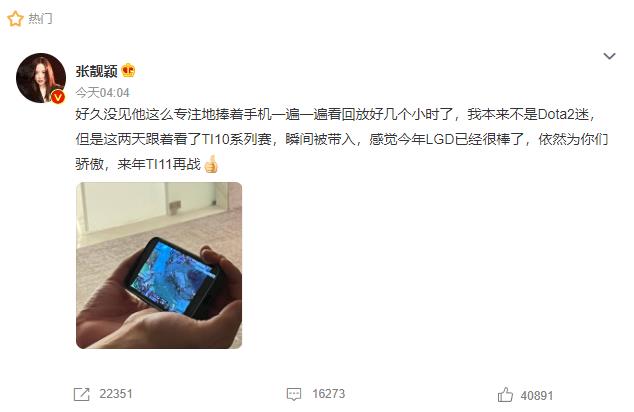Open the phone photo thumbnail
This screenshot has height=412, width=634.
coord(159,265)
